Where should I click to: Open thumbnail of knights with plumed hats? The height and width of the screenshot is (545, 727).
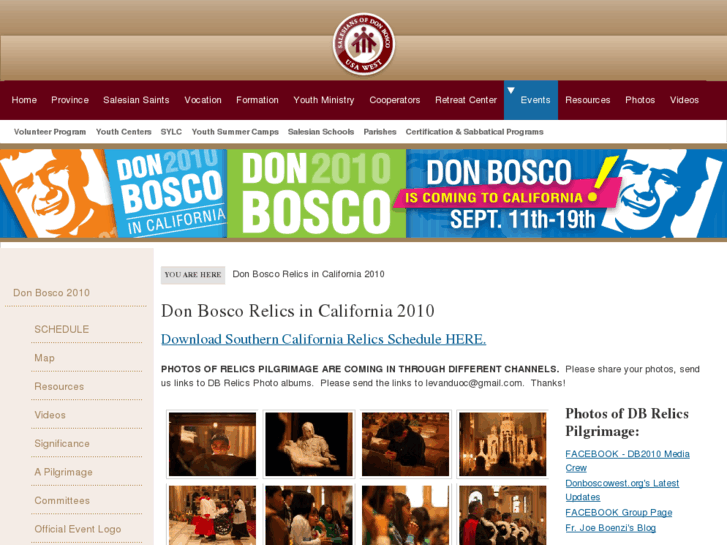click(x=503, y=515)
